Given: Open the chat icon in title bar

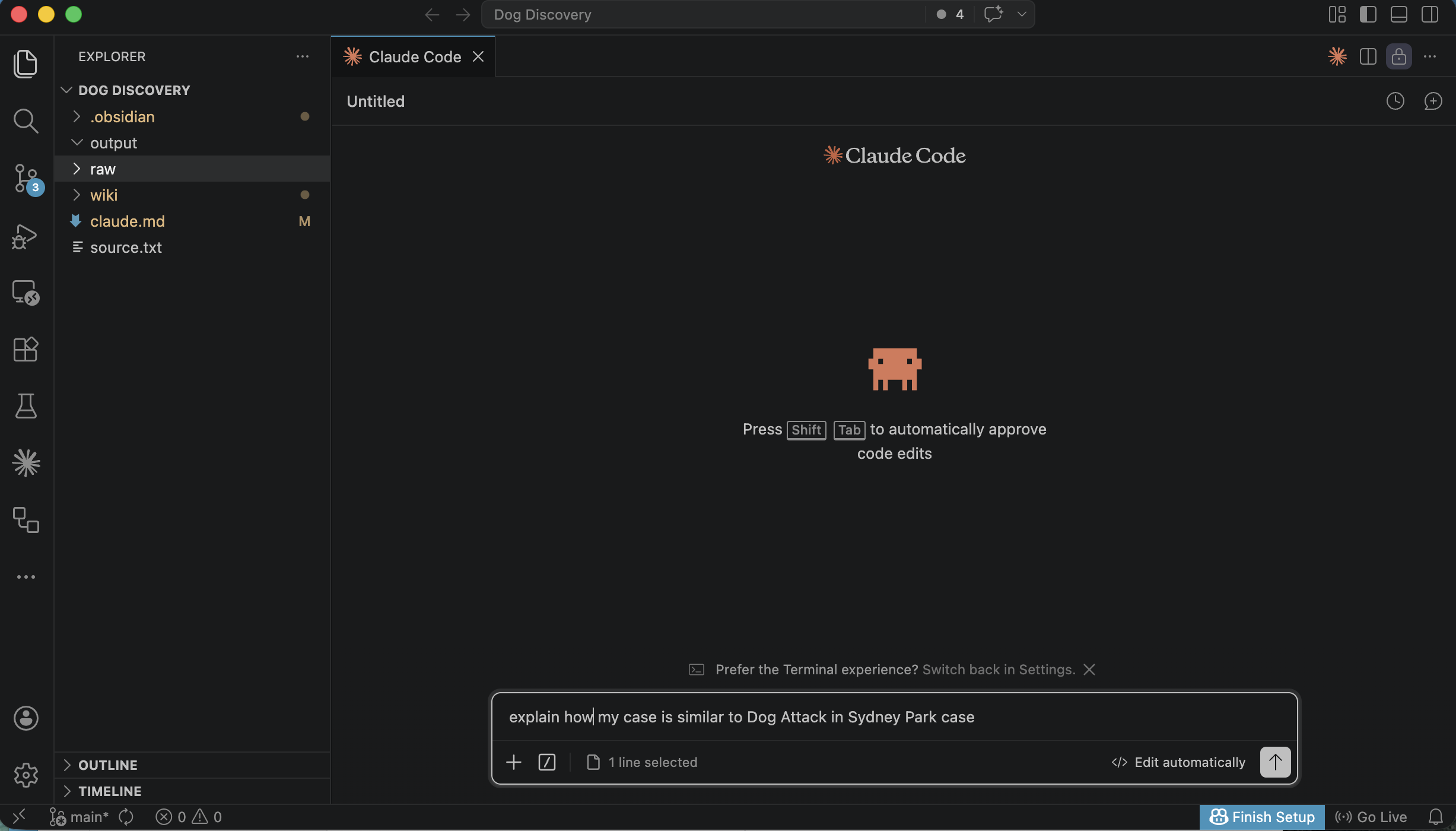Looking at the screenshot, I should 993,14.
